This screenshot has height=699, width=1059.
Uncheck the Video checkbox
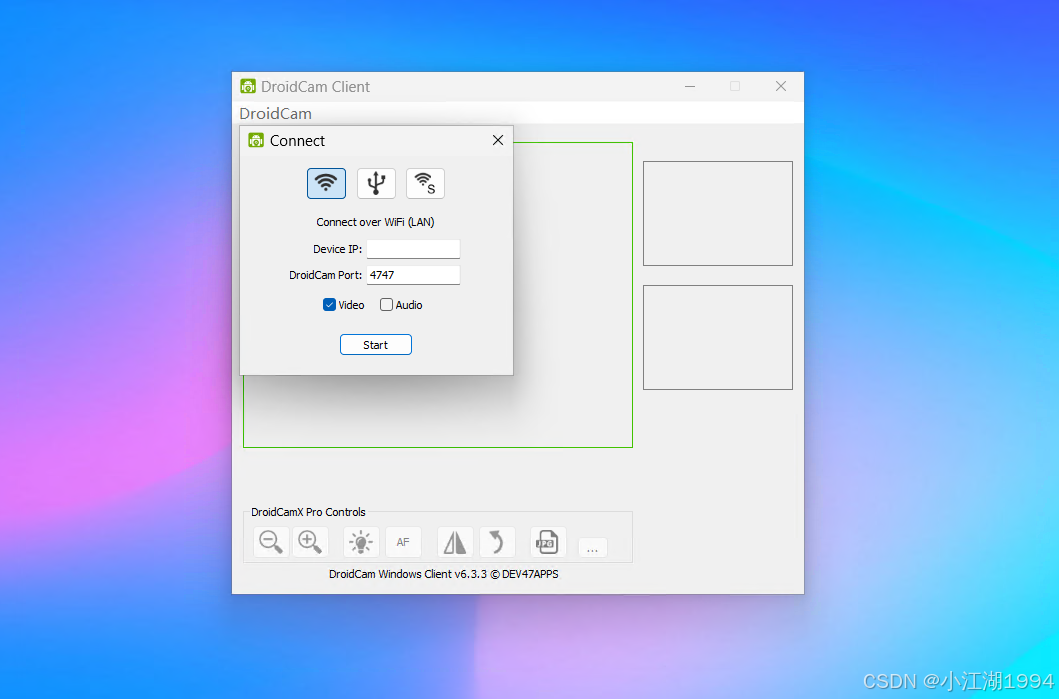tap(330, 305)
